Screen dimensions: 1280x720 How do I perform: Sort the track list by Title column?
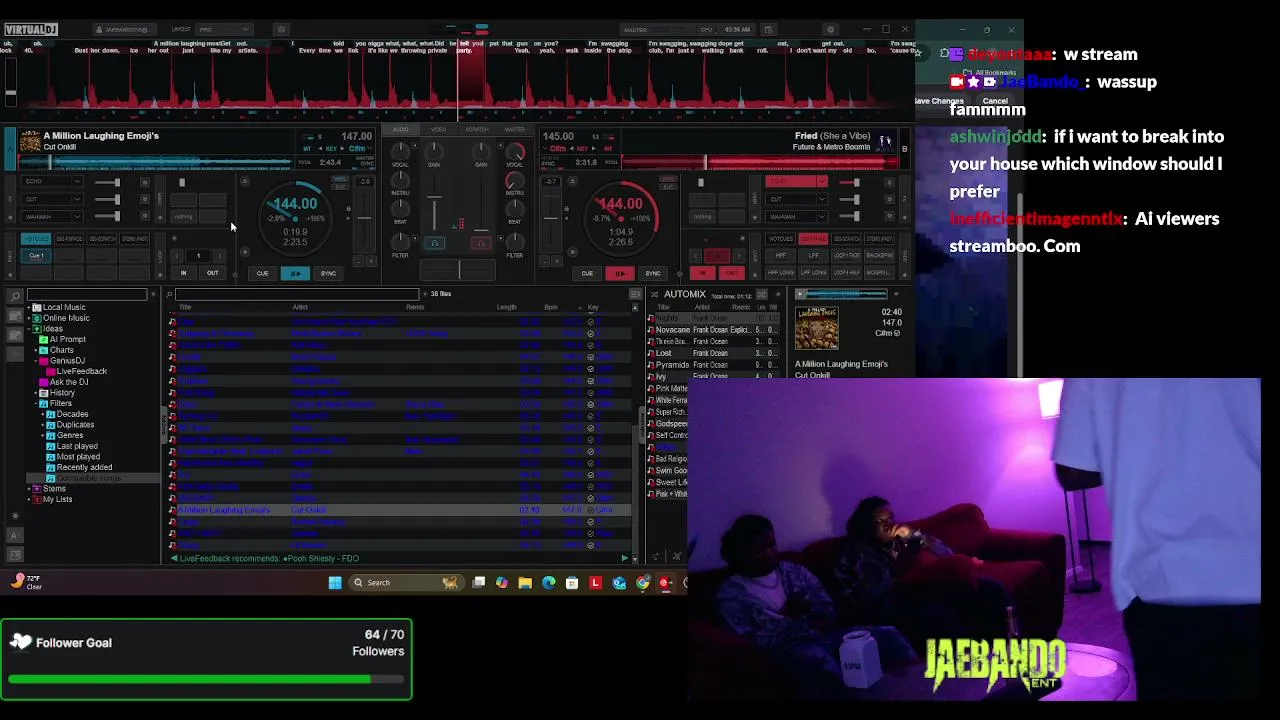pyautogui.click(x=185, y=307)
